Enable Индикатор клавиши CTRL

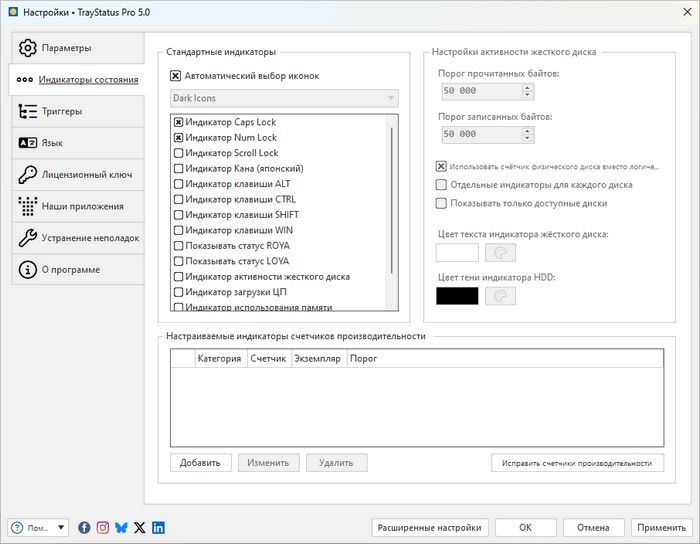[179, 199]
